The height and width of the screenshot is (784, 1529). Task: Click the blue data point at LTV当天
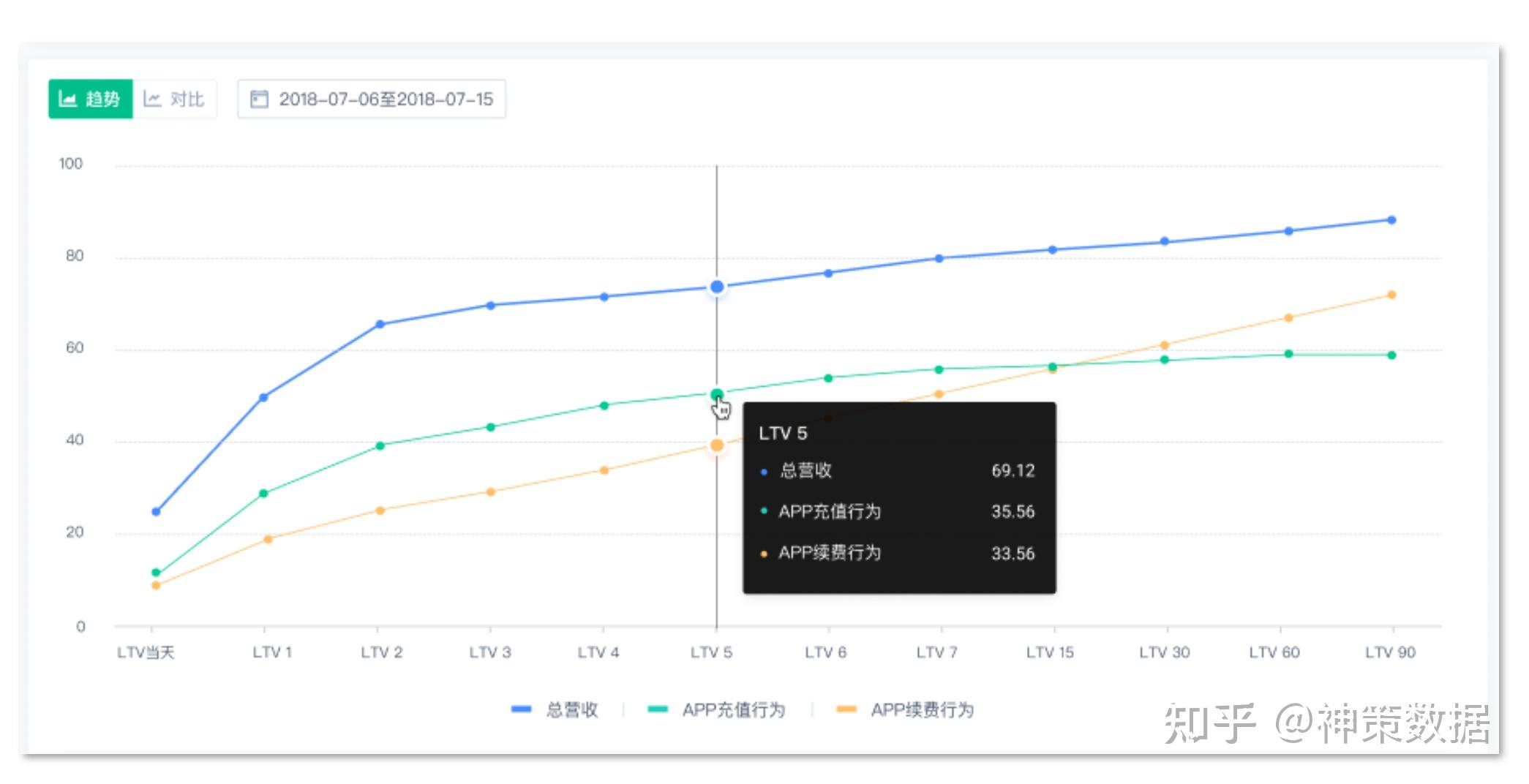(156, 512)
